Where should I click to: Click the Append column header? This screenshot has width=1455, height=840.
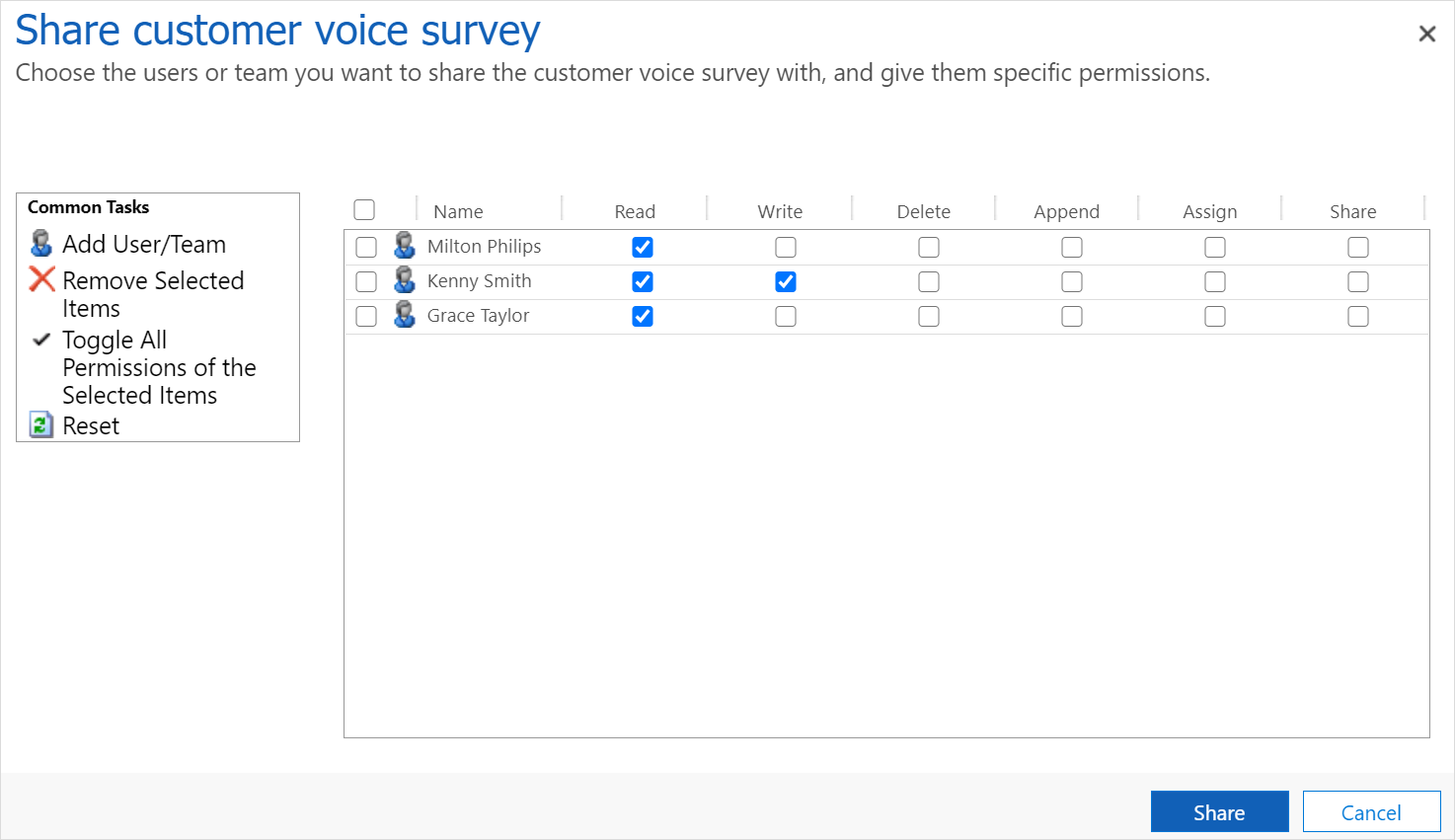pyautogui.click(x=1066, y=211)
